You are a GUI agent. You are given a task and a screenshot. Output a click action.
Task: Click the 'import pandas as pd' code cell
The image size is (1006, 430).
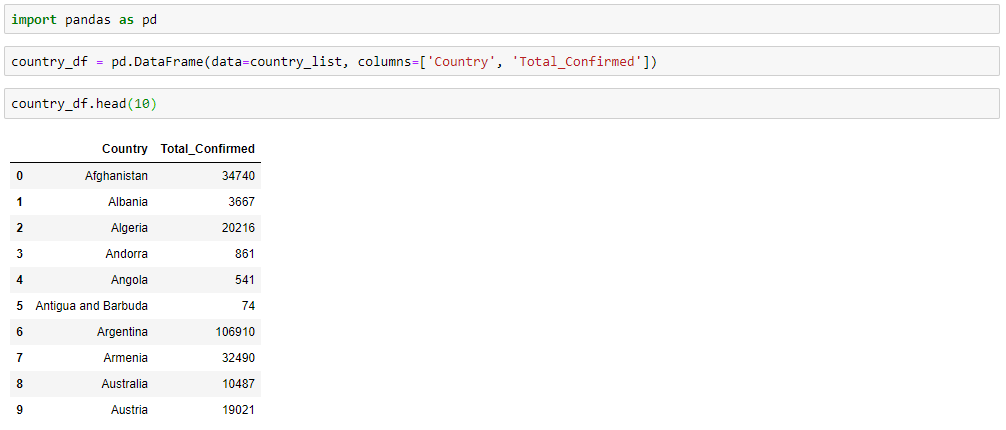click(502, 19)
